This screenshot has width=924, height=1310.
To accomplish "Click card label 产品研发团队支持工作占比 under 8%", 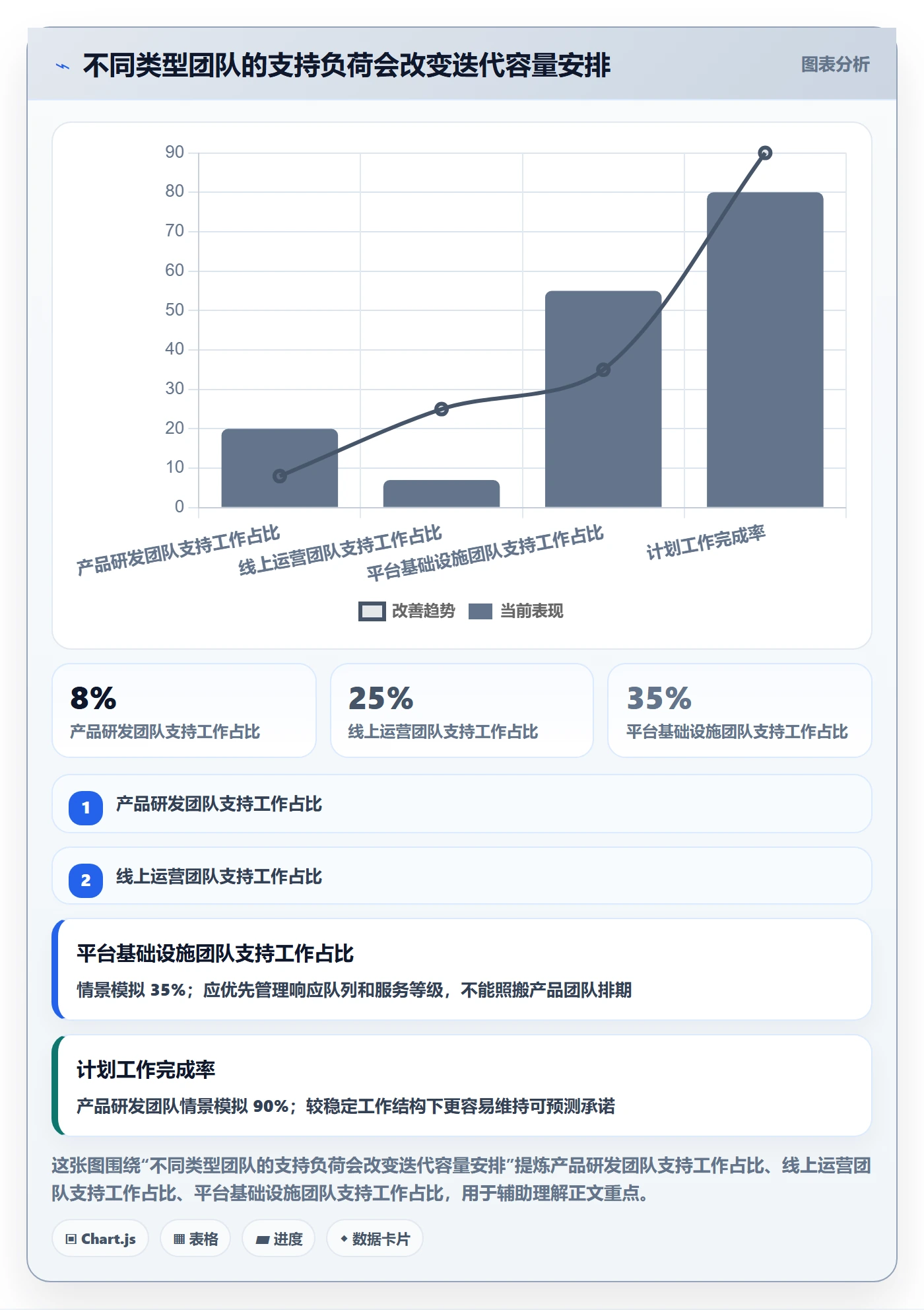I will point(165,732).
